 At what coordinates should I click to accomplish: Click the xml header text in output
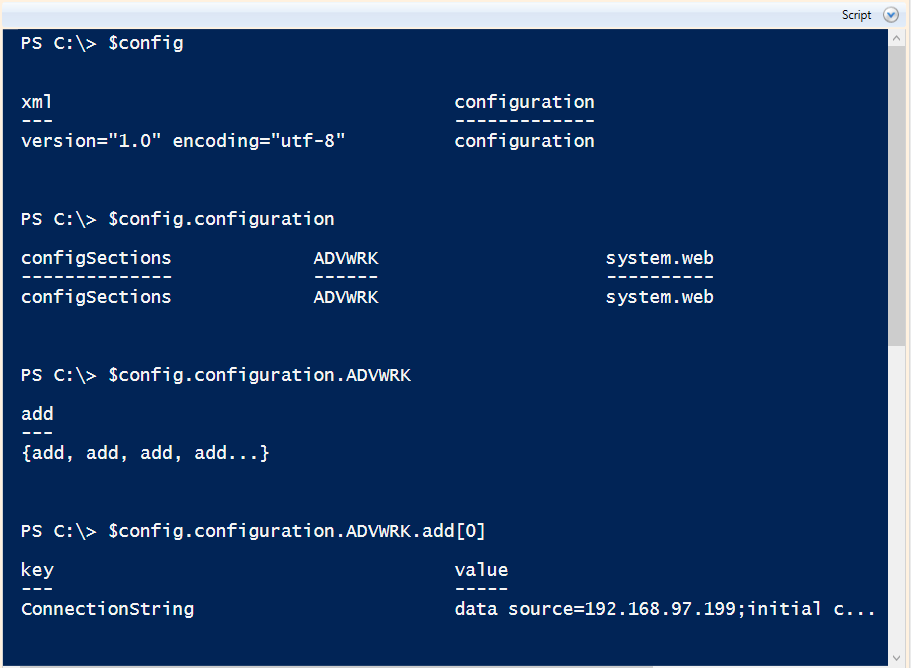[x=36, y=101]
